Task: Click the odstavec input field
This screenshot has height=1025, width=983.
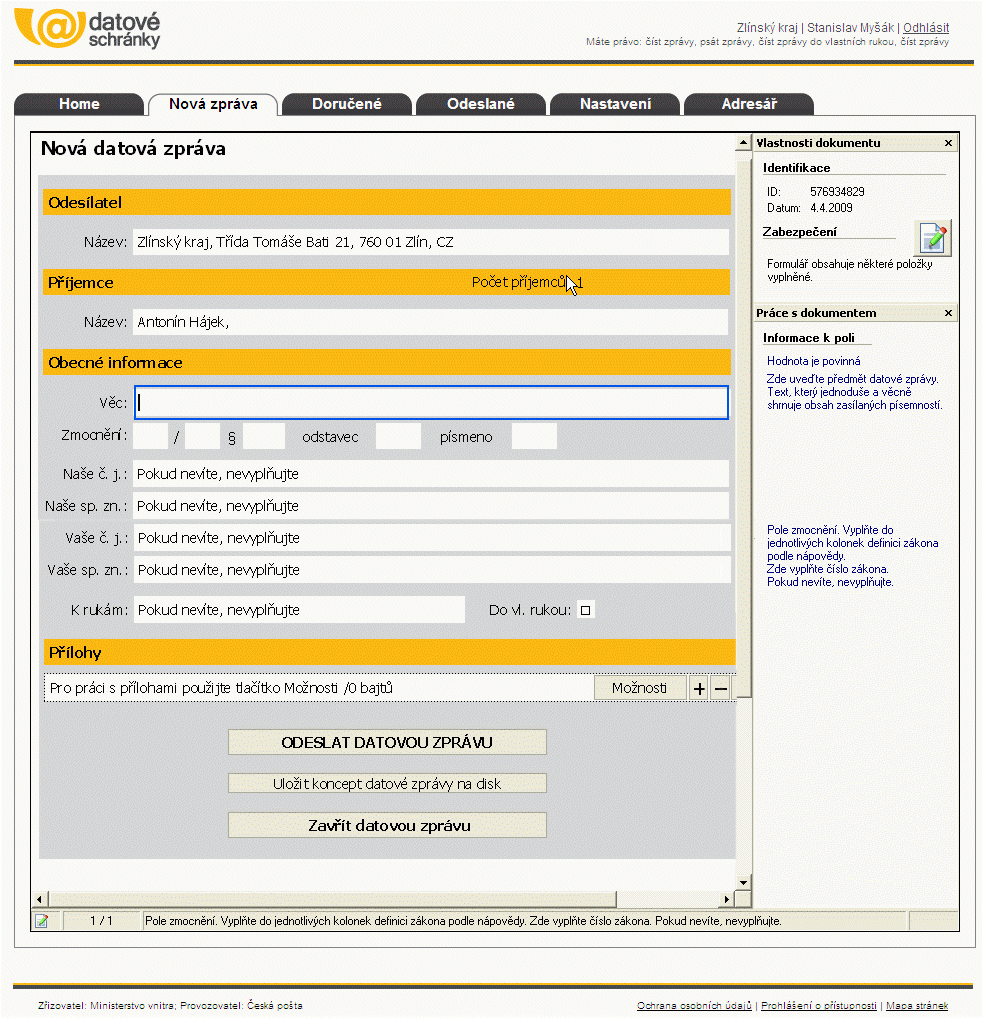Action: click(398, 436)
